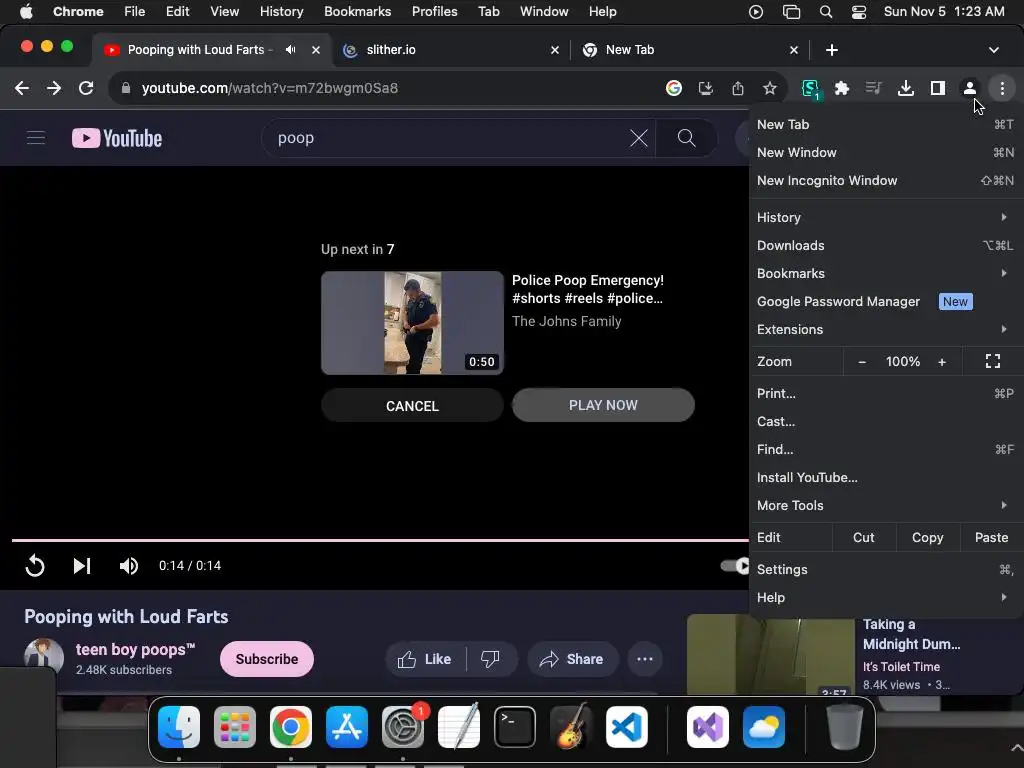The width and height of the screenshot is (1024, 768).
Task: Skip to next video in player
Action: point(82,566)
